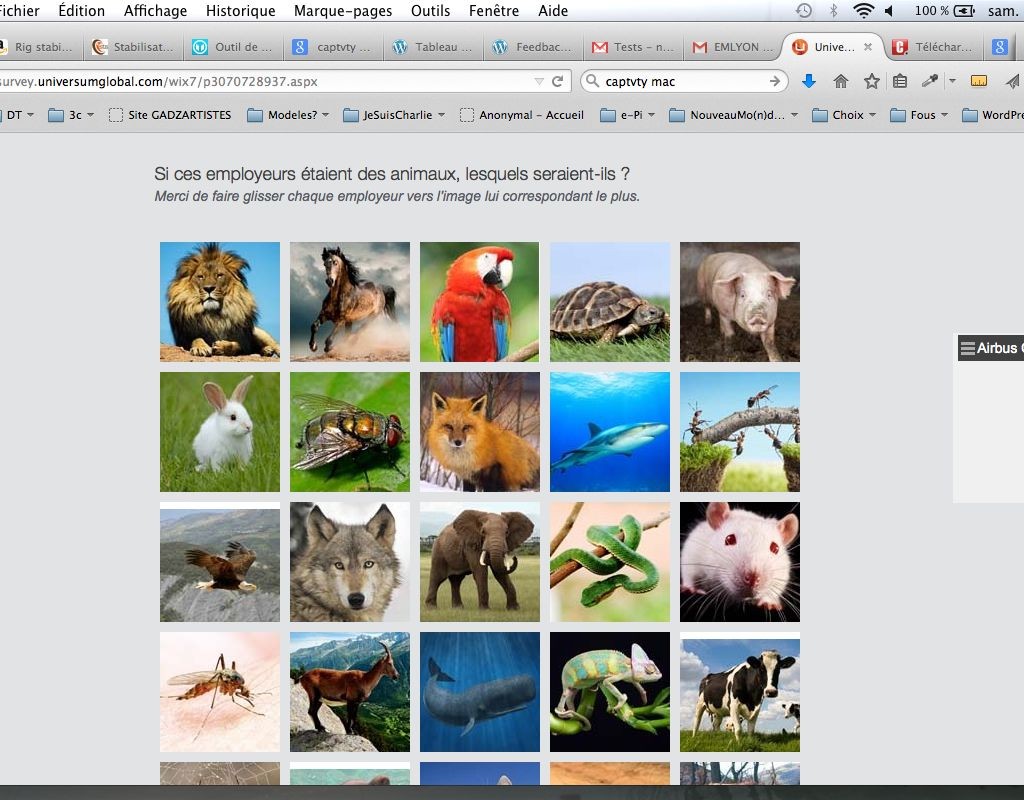Select the flying eagle image

point(219,562)
